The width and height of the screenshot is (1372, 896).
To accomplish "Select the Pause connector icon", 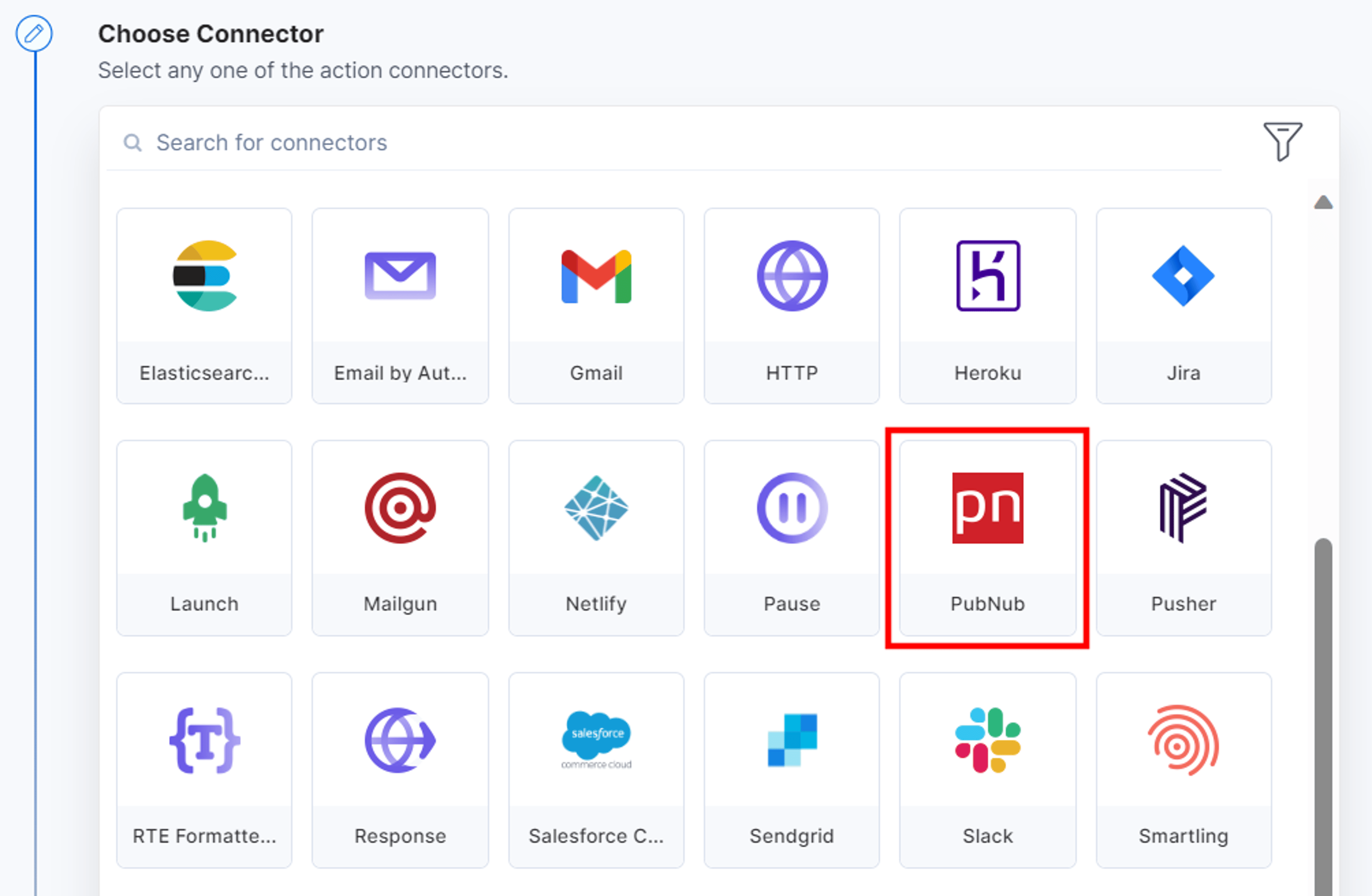I will click(792, 507).
